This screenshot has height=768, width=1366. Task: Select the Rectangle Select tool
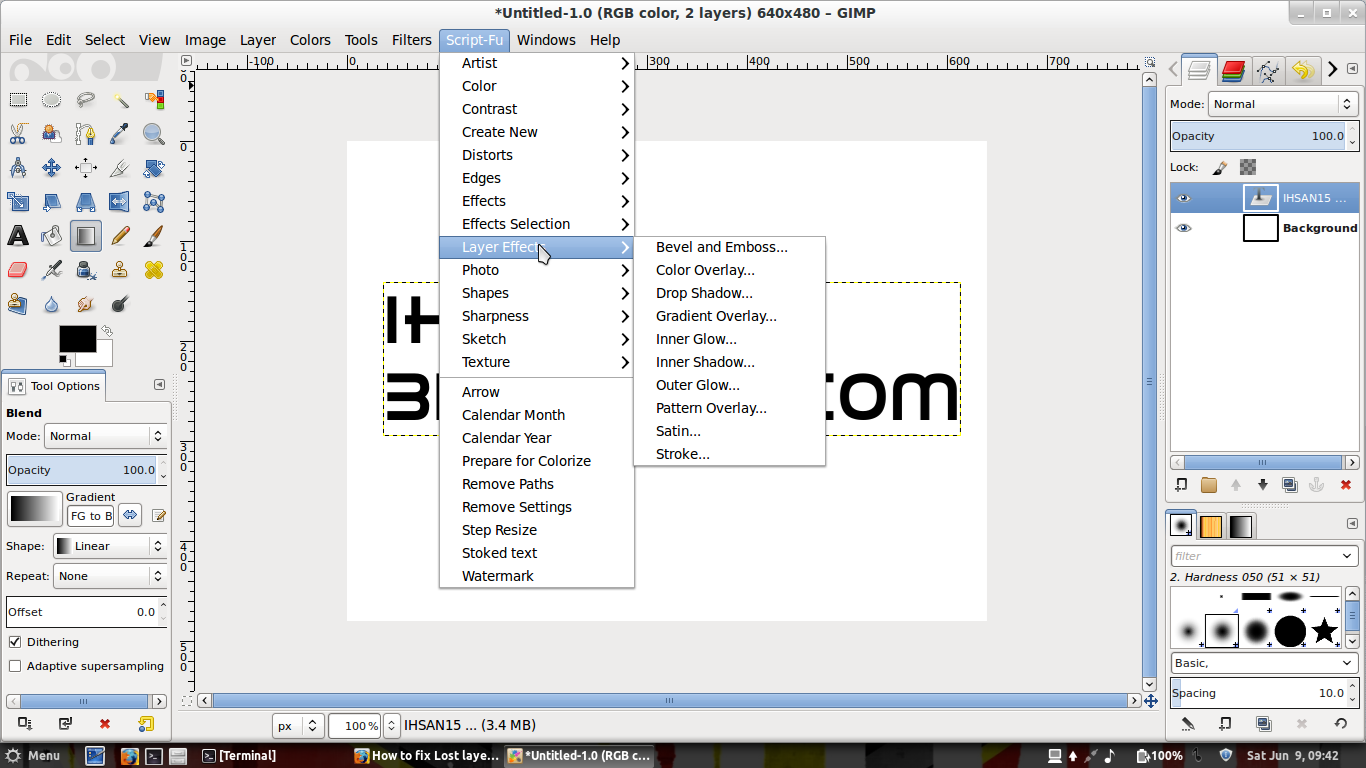pos(18,99)
